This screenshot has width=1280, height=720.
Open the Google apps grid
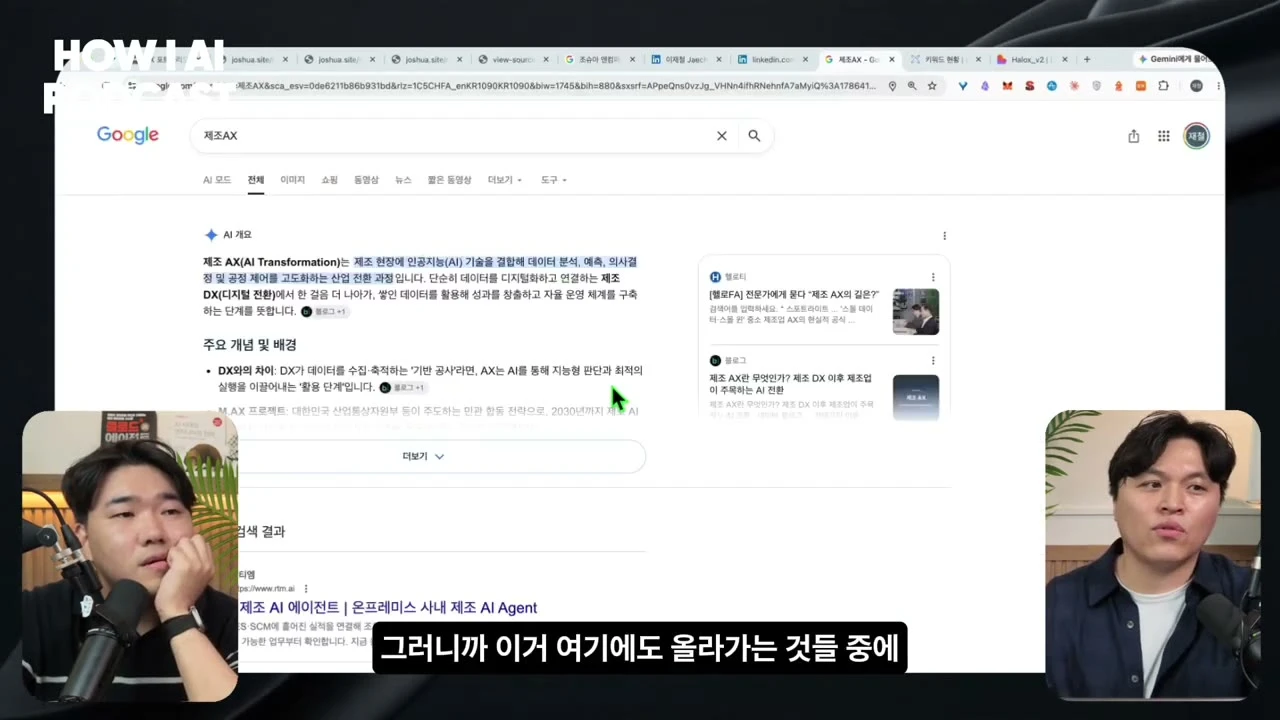pos(1164,136)
